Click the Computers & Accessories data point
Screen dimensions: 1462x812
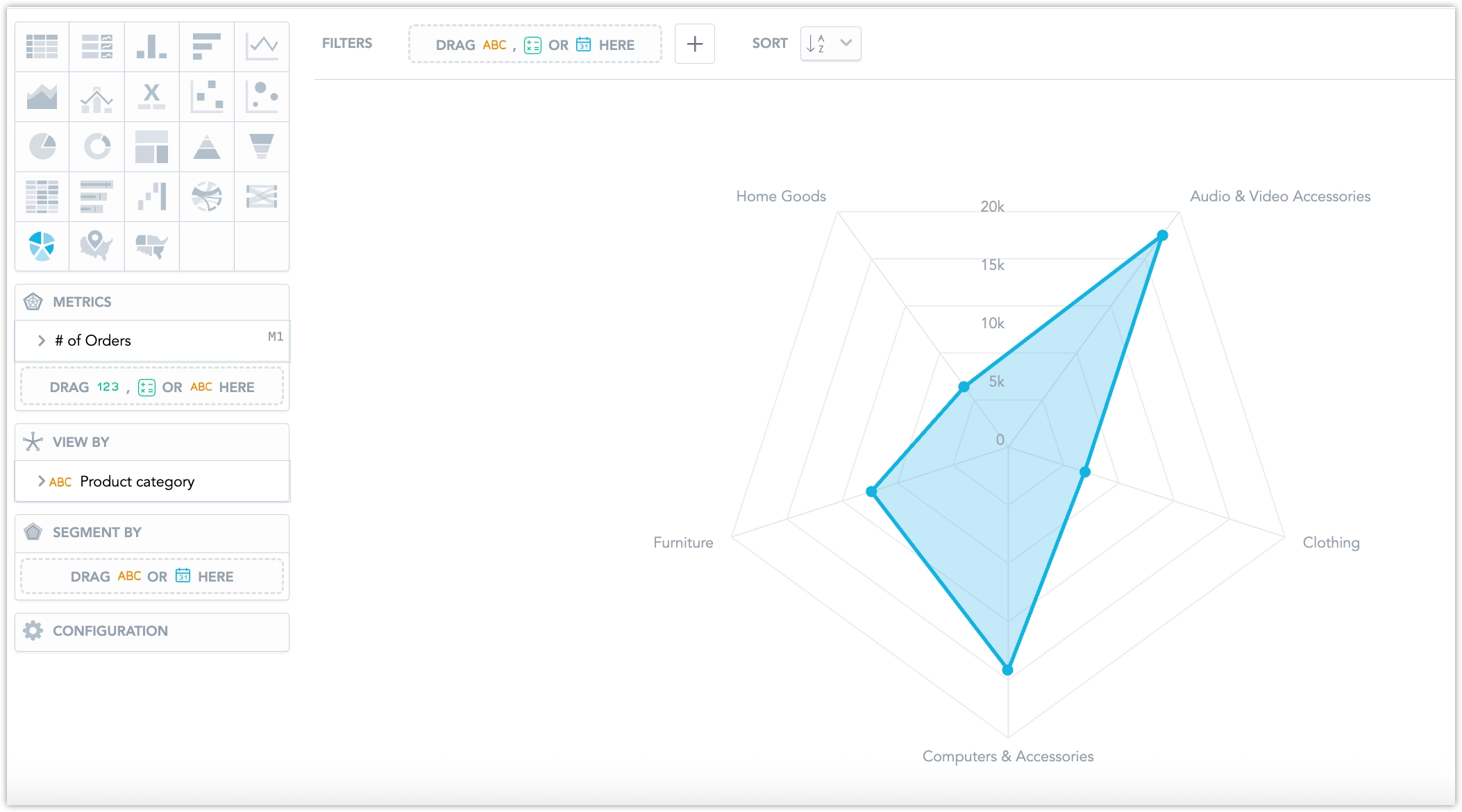[1008, 670]
